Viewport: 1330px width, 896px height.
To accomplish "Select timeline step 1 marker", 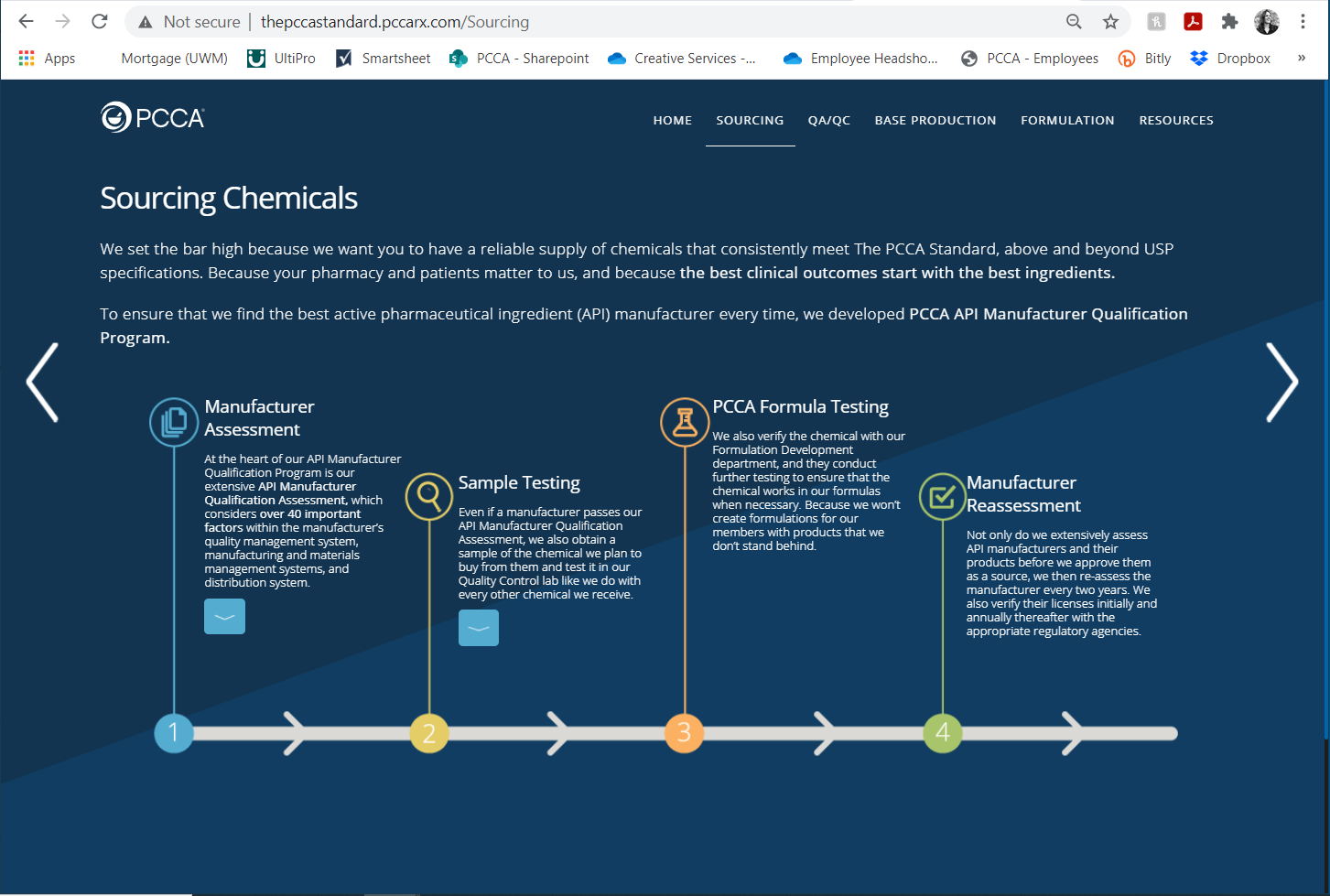I will pos(174,733).
